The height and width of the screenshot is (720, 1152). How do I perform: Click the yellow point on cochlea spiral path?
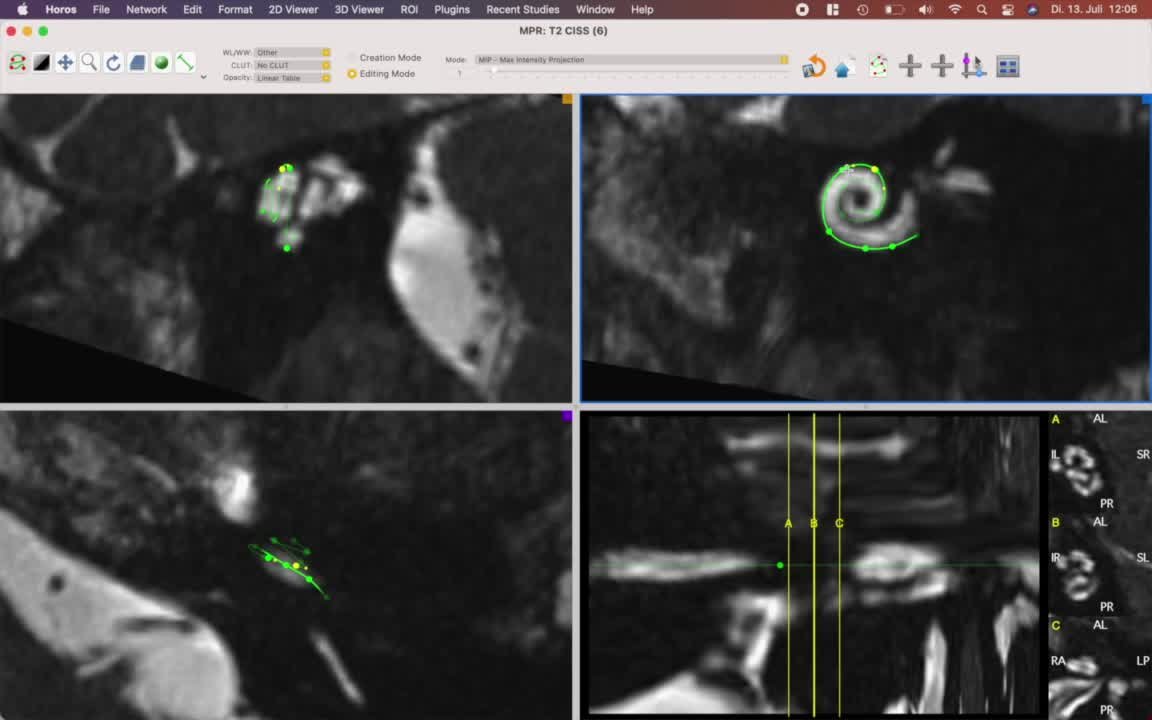(875, 170)
